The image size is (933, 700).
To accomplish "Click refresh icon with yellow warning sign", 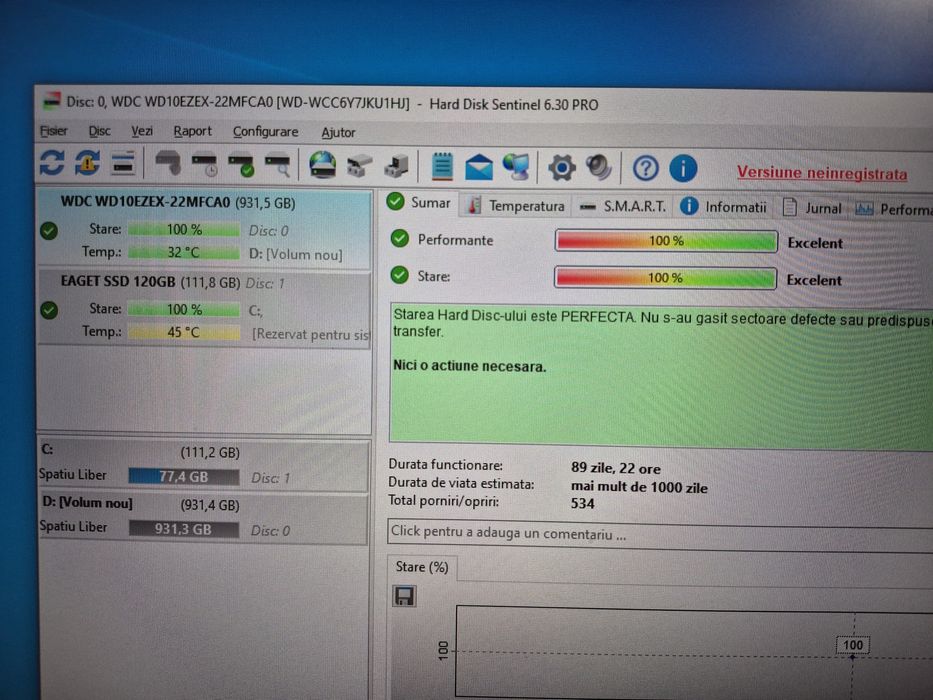I will tap(87, 162).
